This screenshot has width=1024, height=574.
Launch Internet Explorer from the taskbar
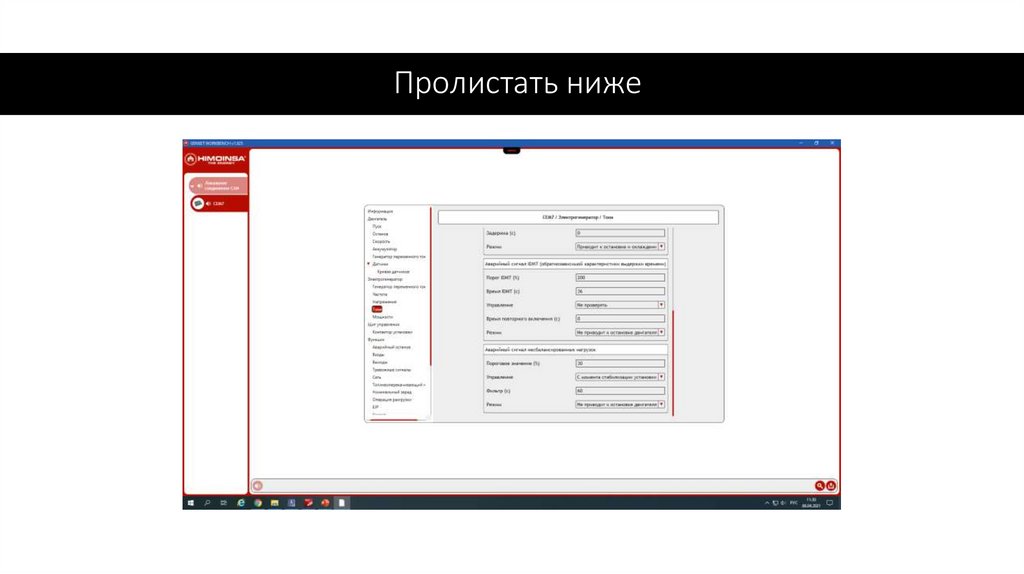pyautogui.click(x=241, y=503)
